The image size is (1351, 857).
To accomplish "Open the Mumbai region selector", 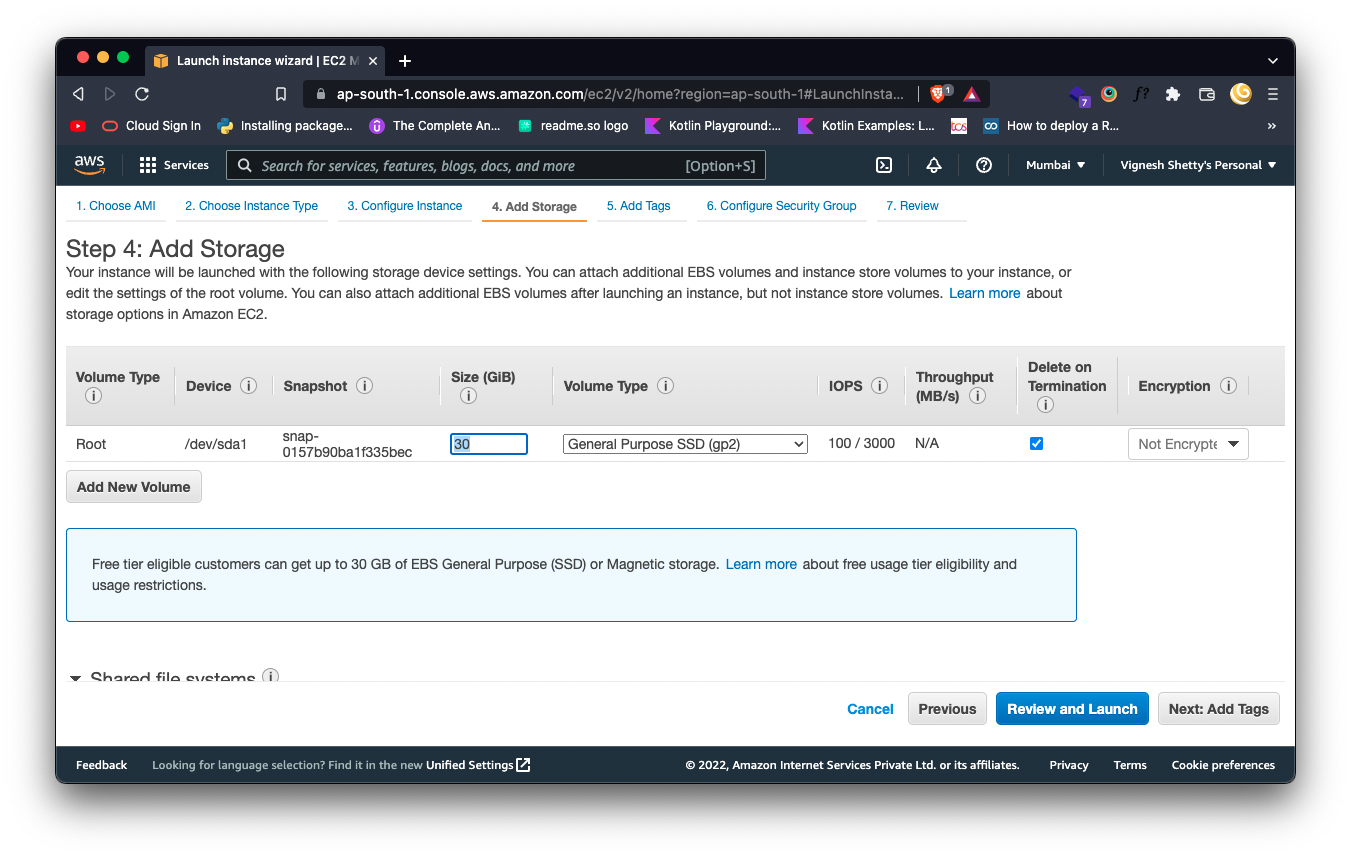I will [x=1055, y=165].
